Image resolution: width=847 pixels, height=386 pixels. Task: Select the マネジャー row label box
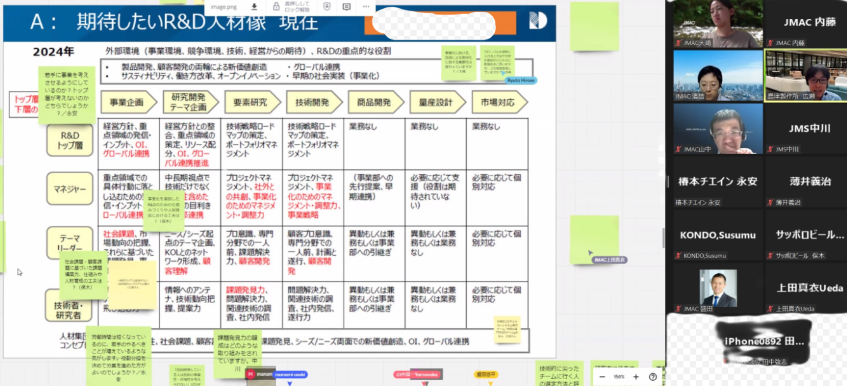69,189
